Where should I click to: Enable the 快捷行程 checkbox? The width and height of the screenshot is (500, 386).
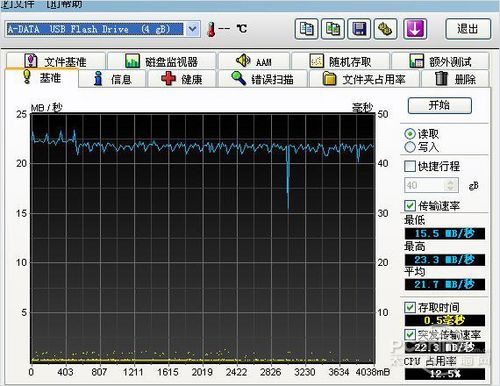[x=410, y=166]
